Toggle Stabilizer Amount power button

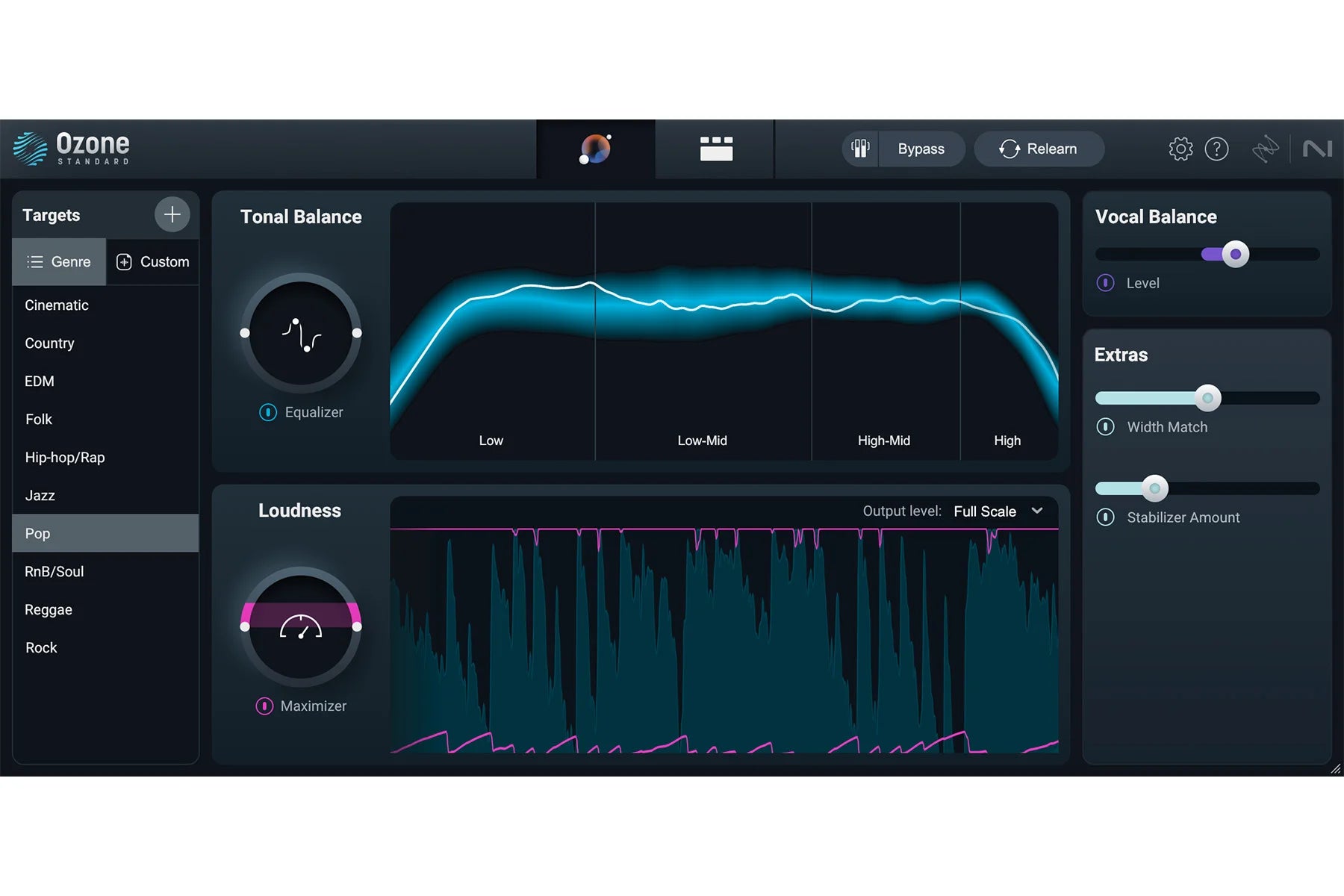pos(1105,517)
